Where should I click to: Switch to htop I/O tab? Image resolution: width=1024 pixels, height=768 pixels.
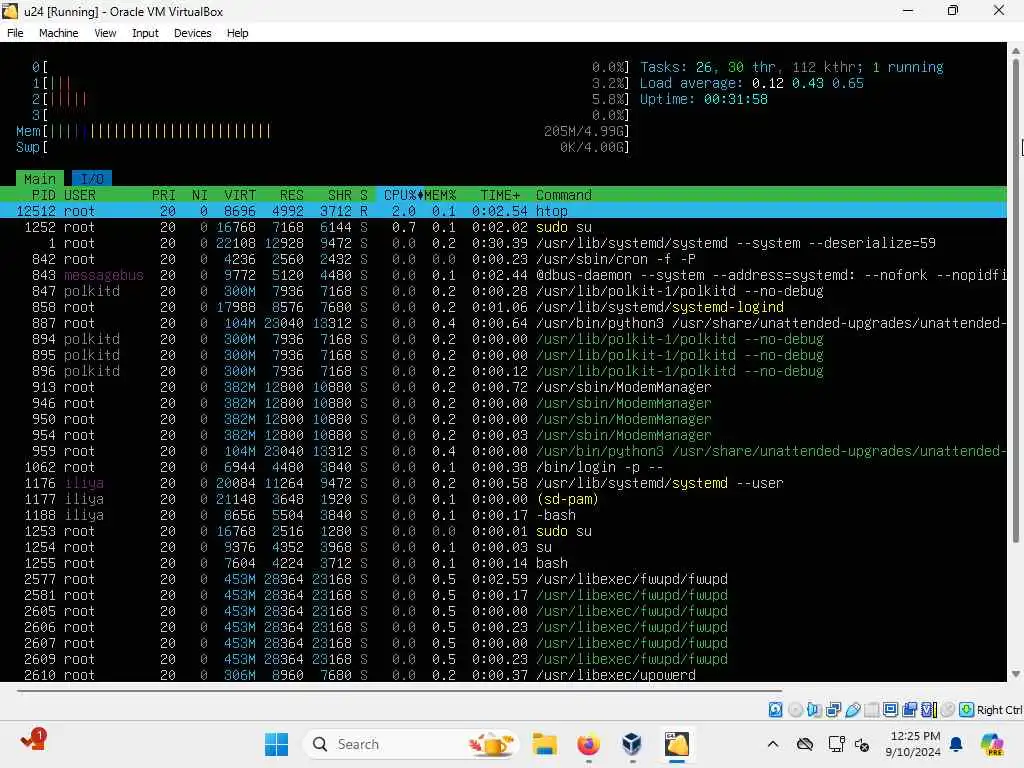coord(92,178)
